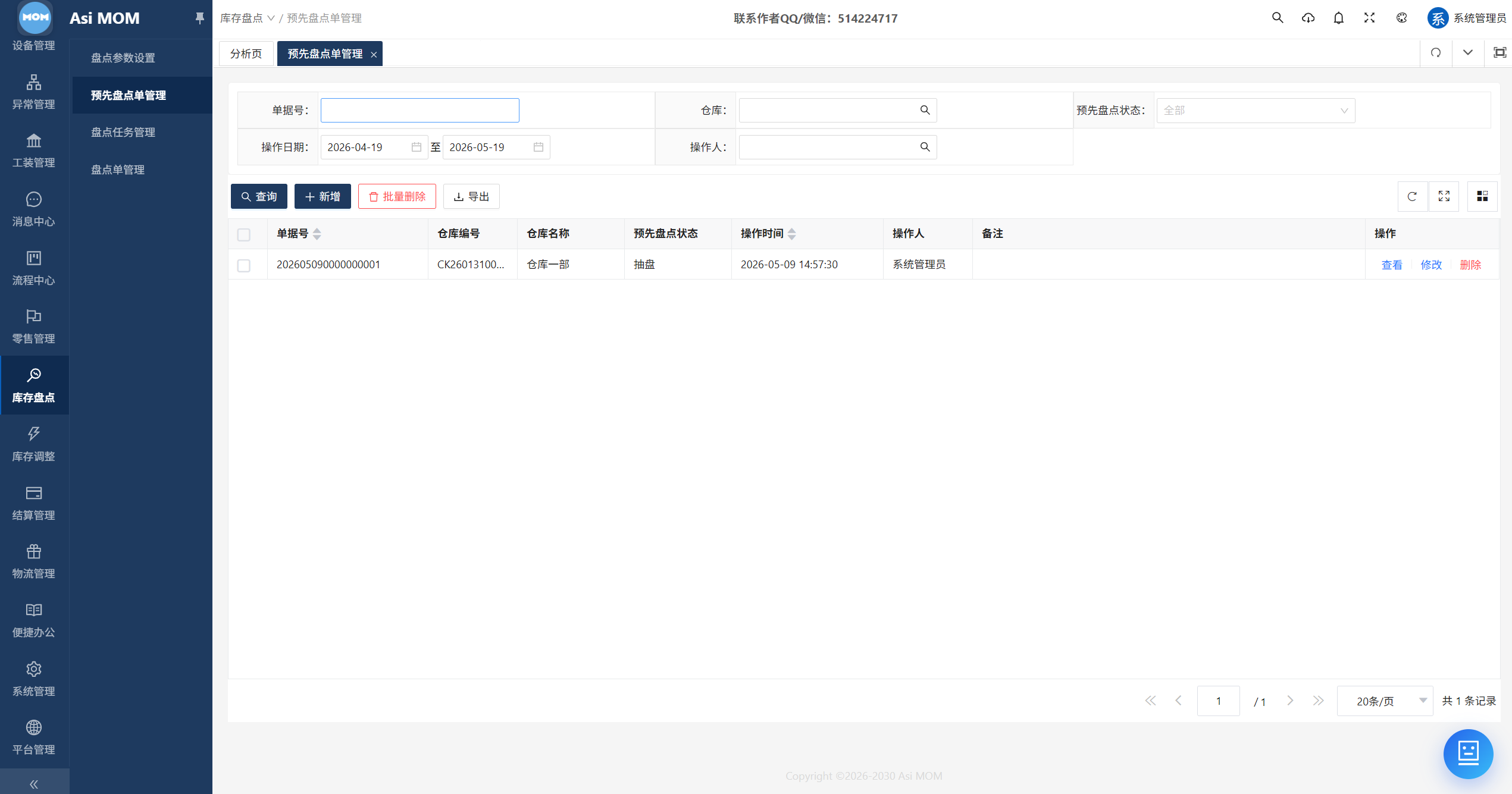Go to previous page arrow
The image size is (1512, 794).
pos(1178,701)
